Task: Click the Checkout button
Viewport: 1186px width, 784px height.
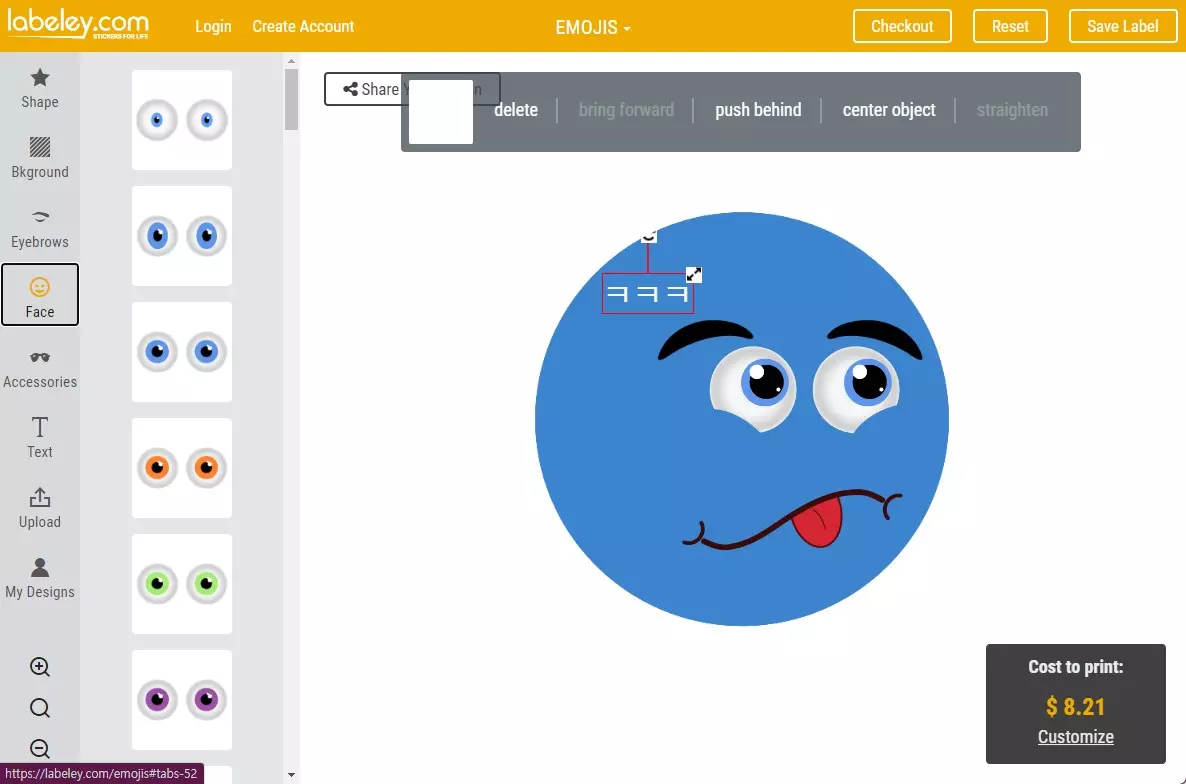Action: pos(902,26)
